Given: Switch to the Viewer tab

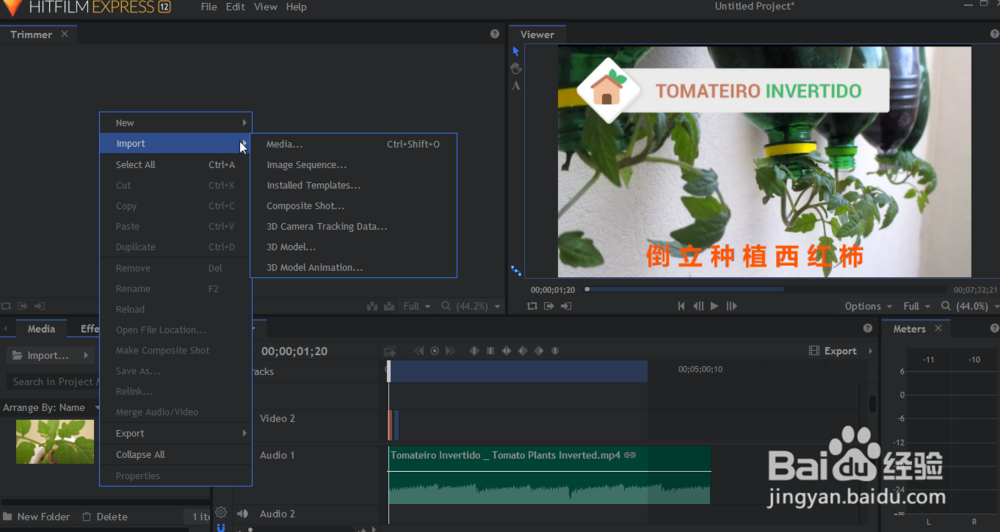Looking at the screenshot, I should pyautogui.click(x=537, y=34).
